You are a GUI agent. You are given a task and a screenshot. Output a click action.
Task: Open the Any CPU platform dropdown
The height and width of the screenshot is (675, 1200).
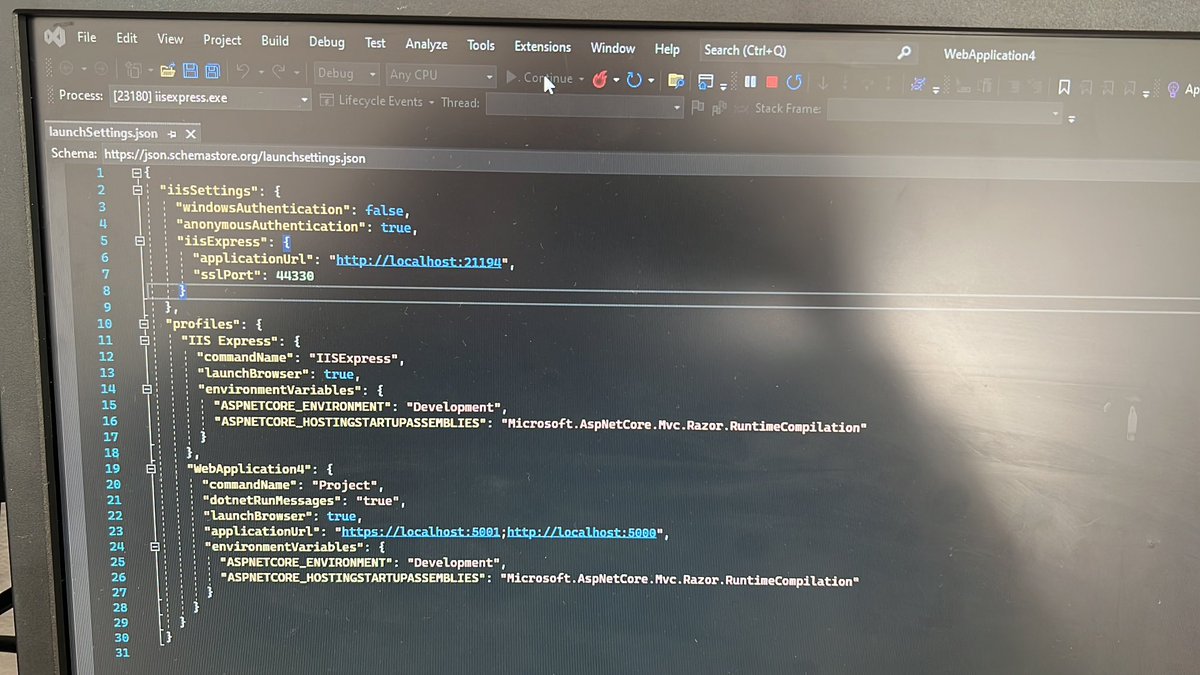[x=441, y=75]
